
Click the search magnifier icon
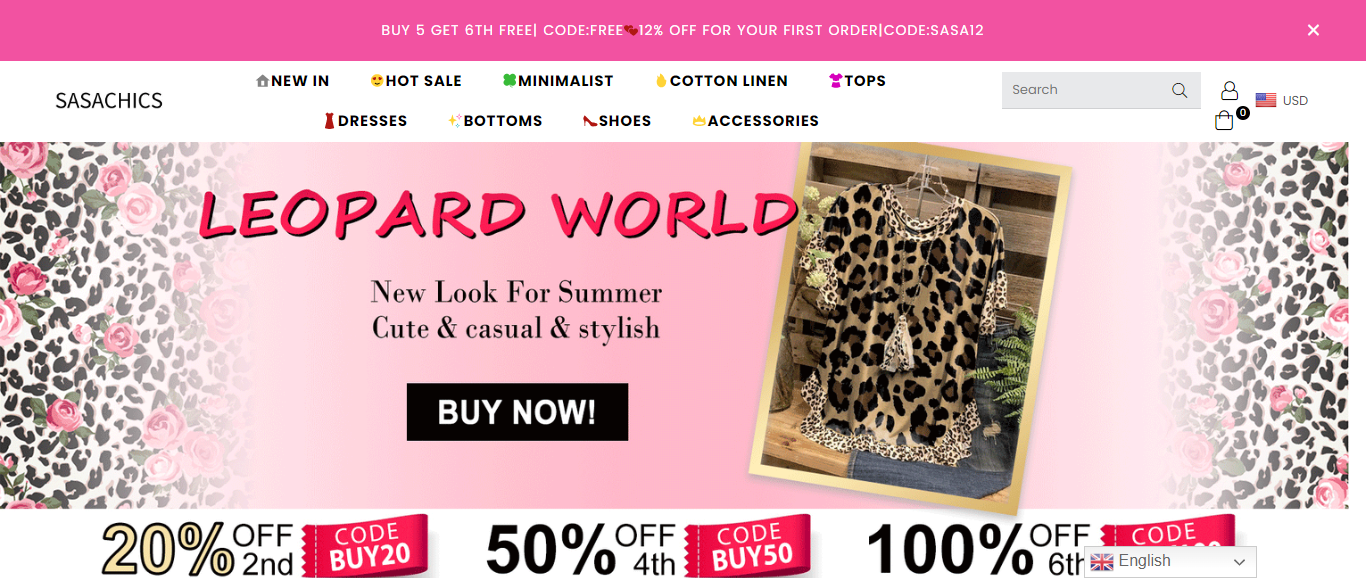(1180, 90)
